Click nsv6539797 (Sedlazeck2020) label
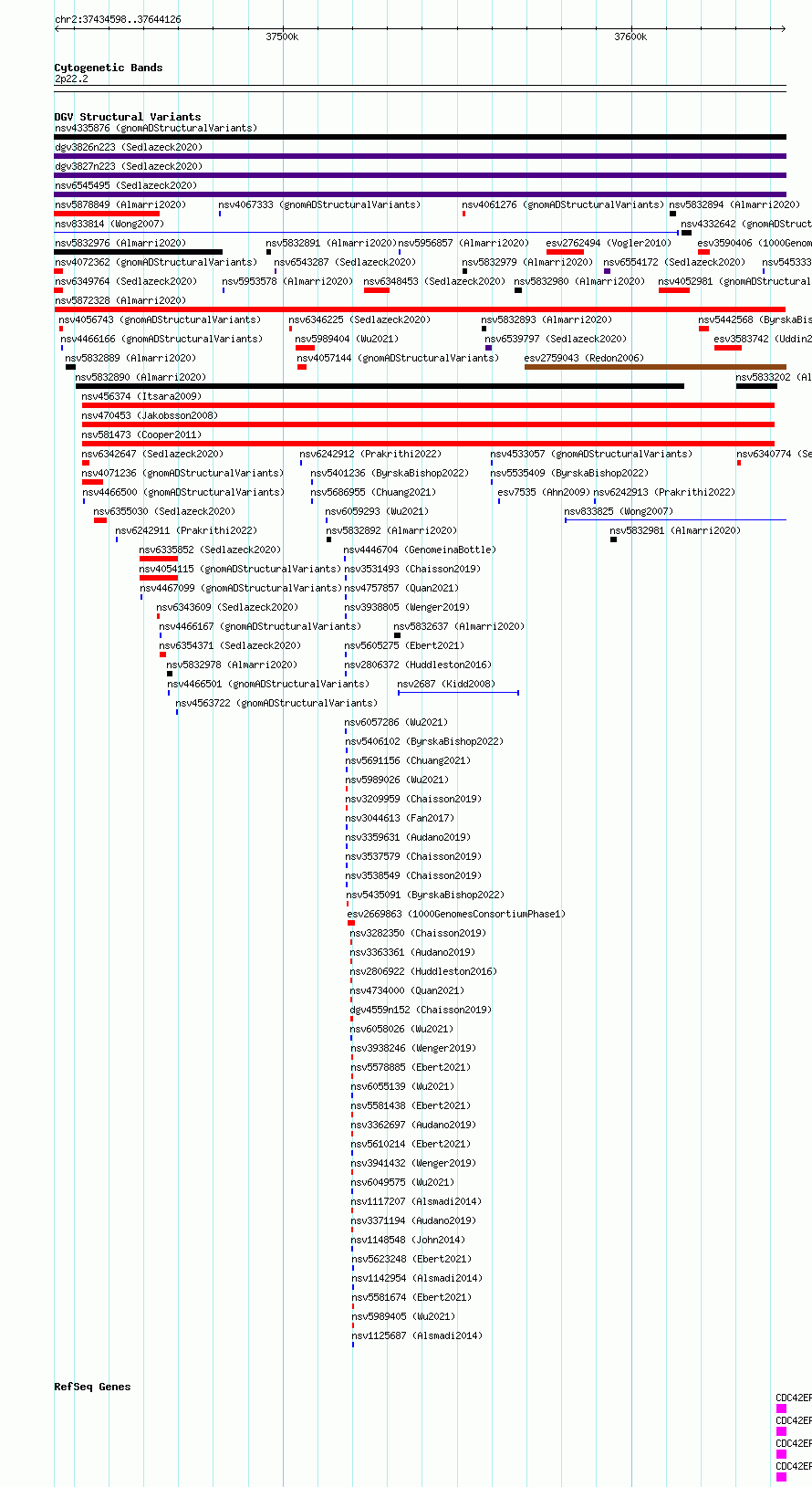The width and height of the screenshot is (812, 1487). click(557, 339)
